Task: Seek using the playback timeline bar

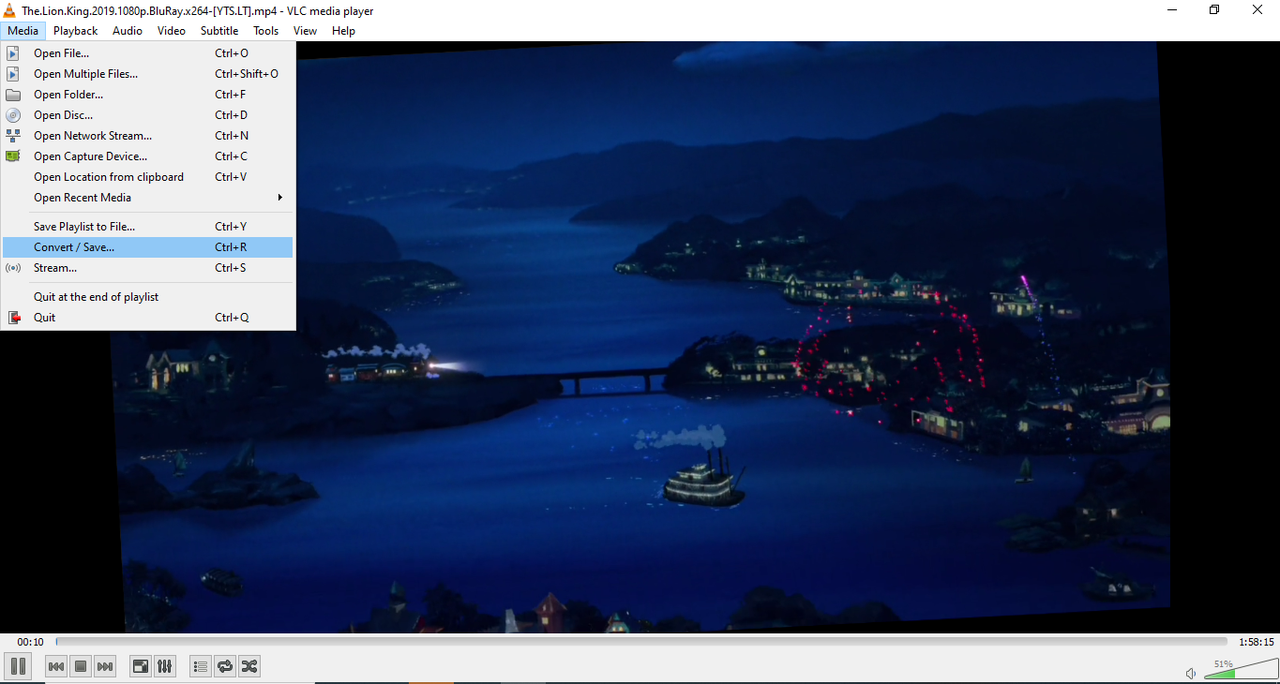Action: (641, 642)
